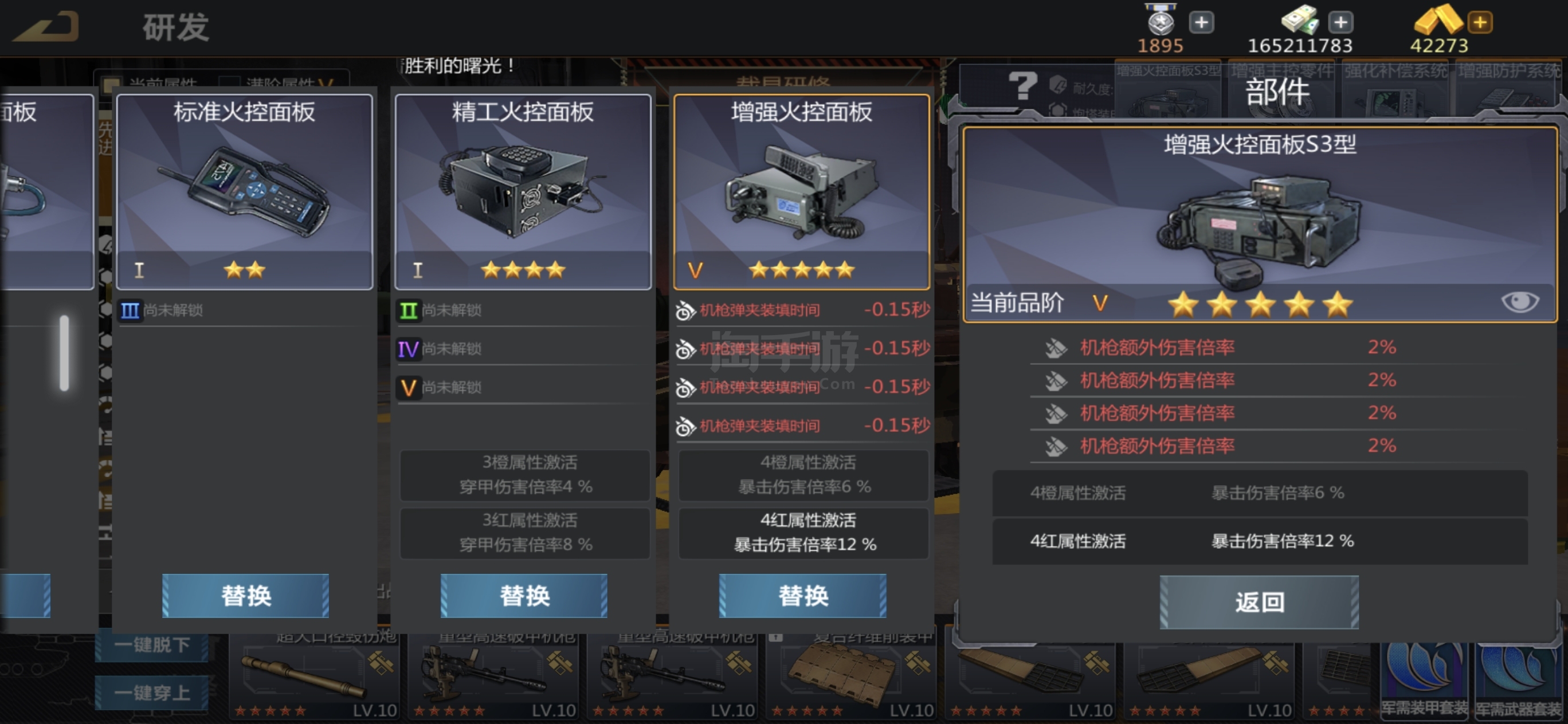
Task: Toggle the eye icon on 增强火控面板S3型 card
Action: pos(1520,302)
